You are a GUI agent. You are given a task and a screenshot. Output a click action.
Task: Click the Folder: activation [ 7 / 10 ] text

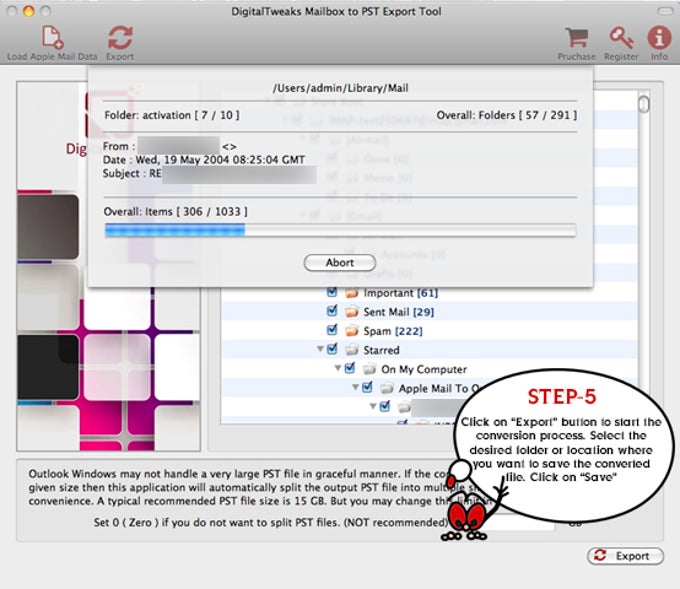[x=172, y=115]
